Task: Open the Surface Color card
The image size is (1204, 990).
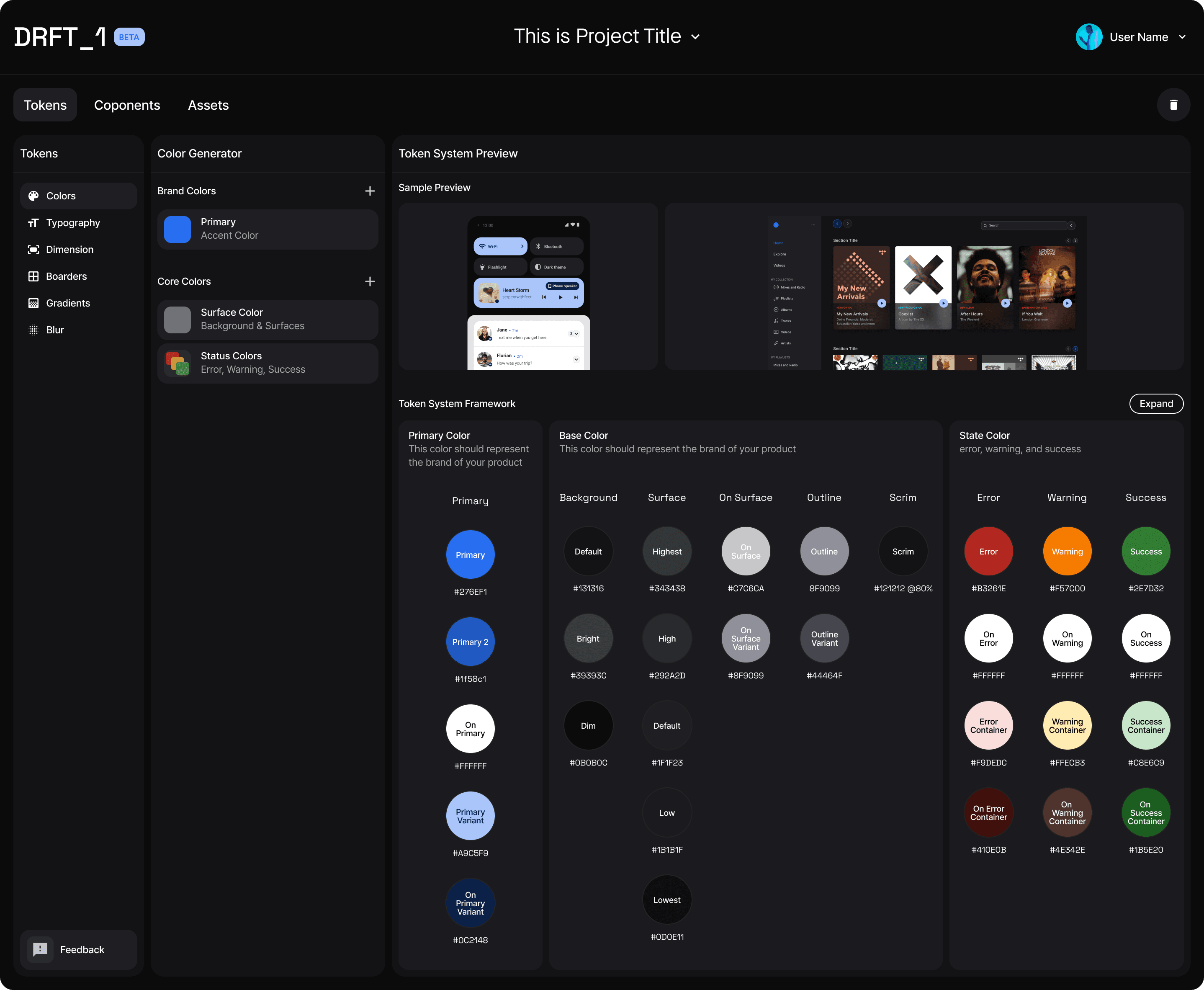Action: pos(268,320)
